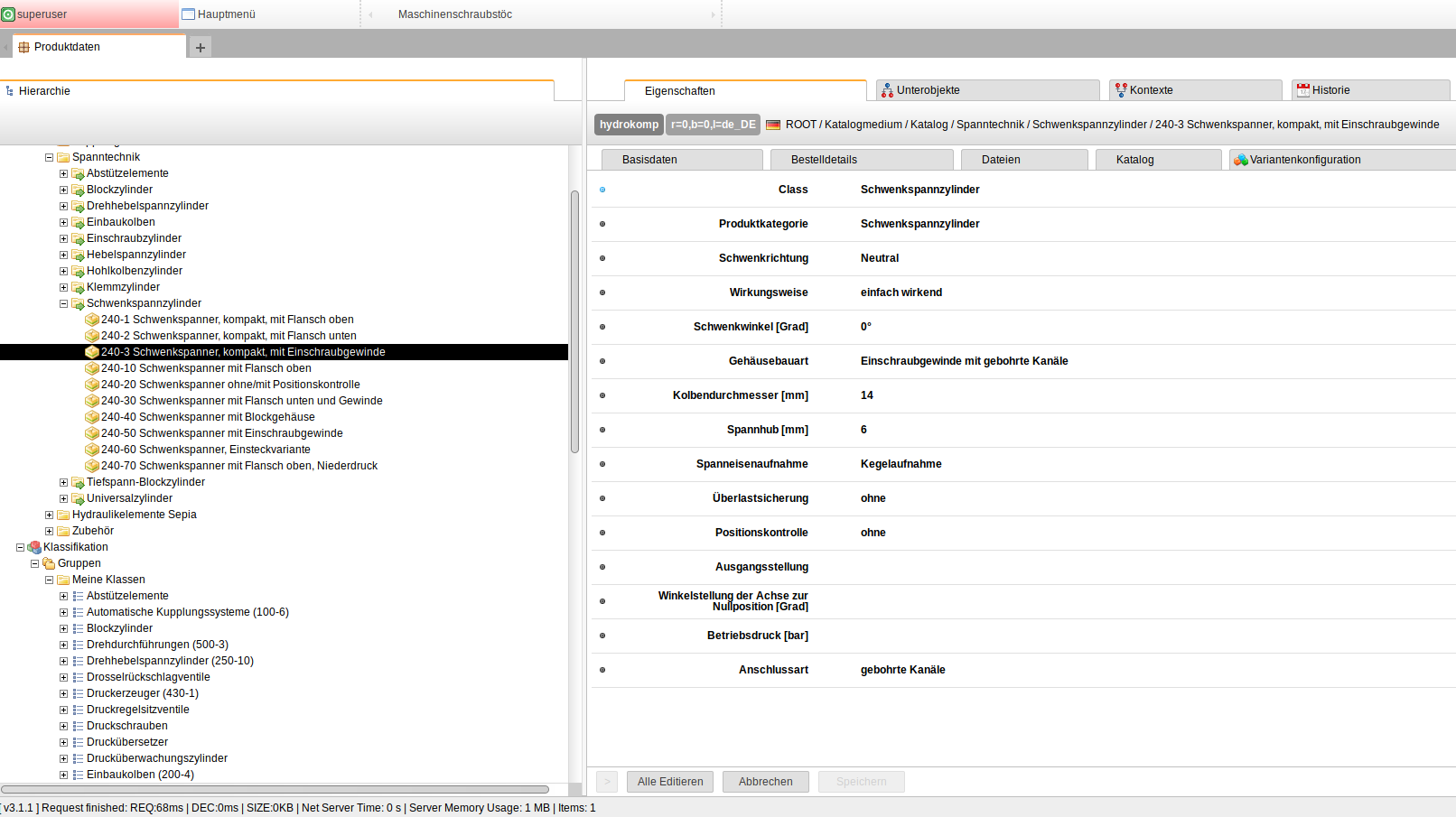
Task: Click the German flag icon in breadcrumb
Action: (772, 125)
